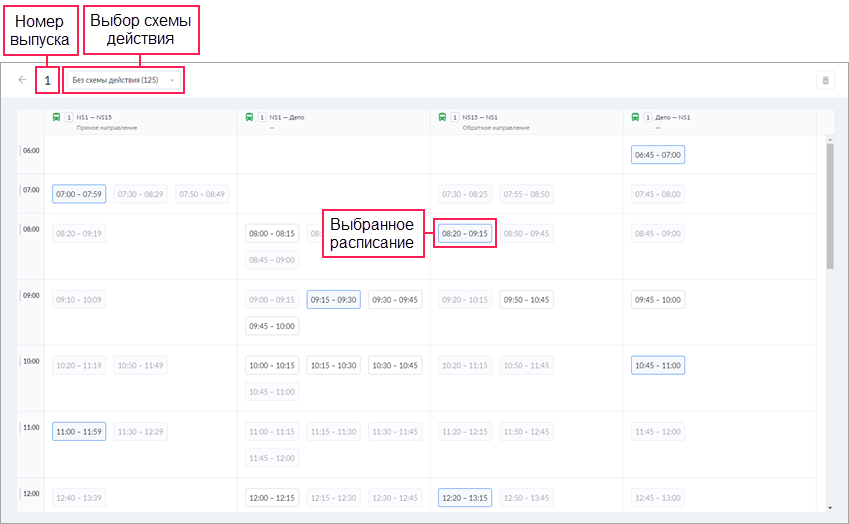Viewport: 849px width, 524px height.
Task: Click the 08:50 - 09:45 slot
Action: (x=526, y=233)
